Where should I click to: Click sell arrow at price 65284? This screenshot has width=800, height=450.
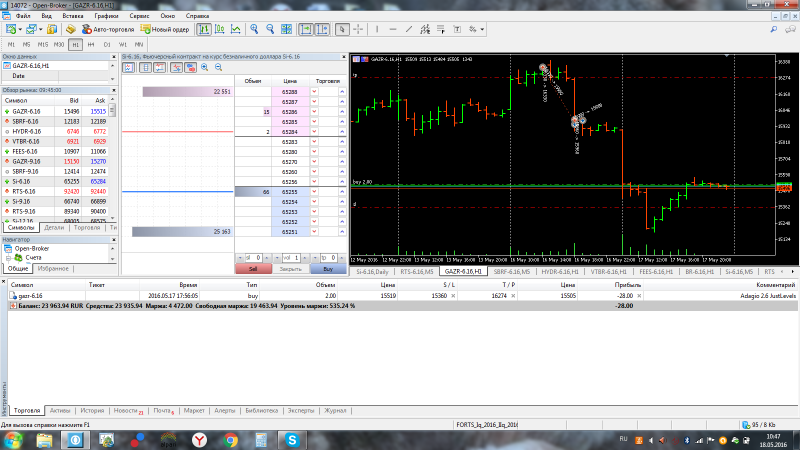pos(314,132)
